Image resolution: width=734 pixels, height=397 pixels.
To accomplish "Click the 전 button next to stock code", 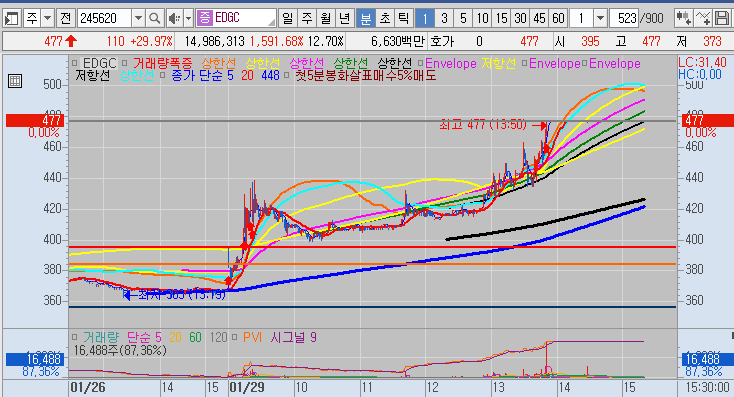I will pyautogui.click(x=66, y=18).
